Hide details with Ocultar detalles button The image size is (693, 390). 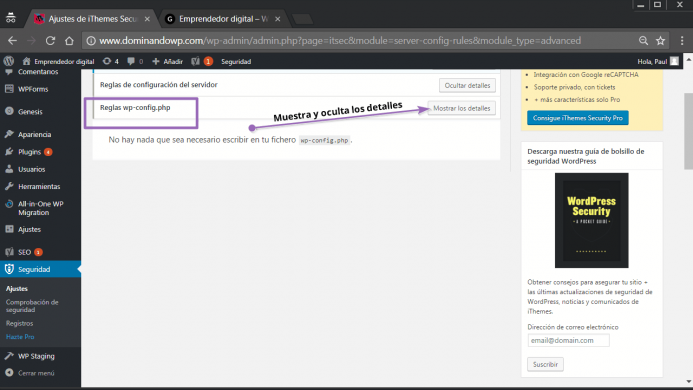467,85
